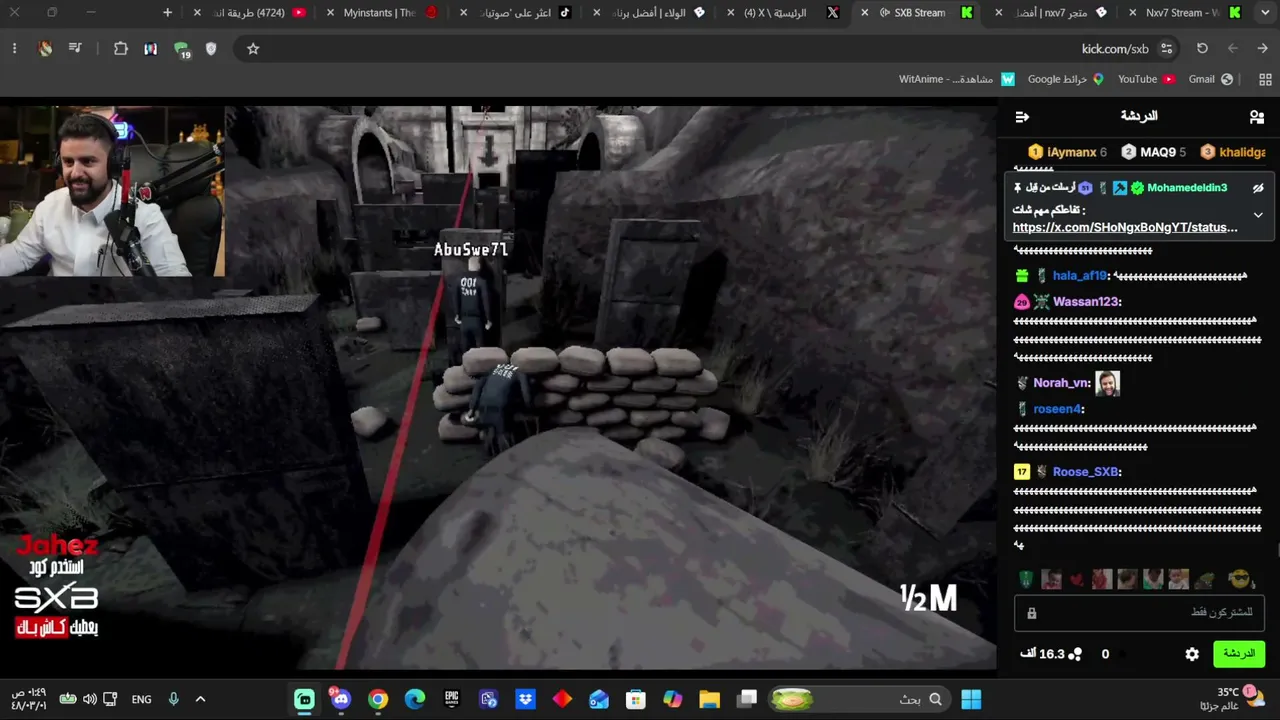
Task: Collapse the chat panel with the arrow icon
Action: pyautogui.click(x=1022, y=117)
